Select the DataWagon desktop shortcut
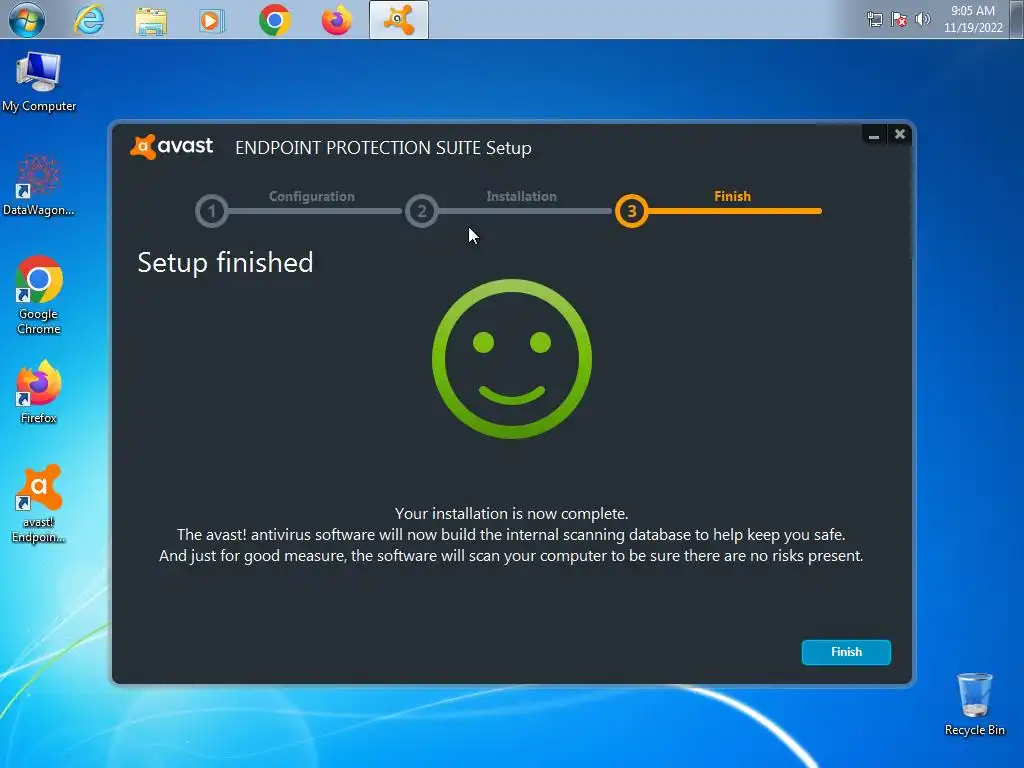 [x=39, y=186]
